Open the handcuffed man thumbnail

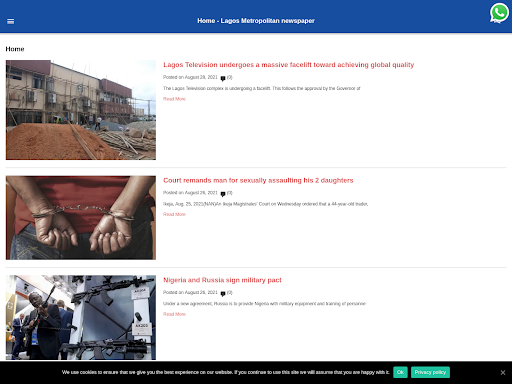click(81, 218)
